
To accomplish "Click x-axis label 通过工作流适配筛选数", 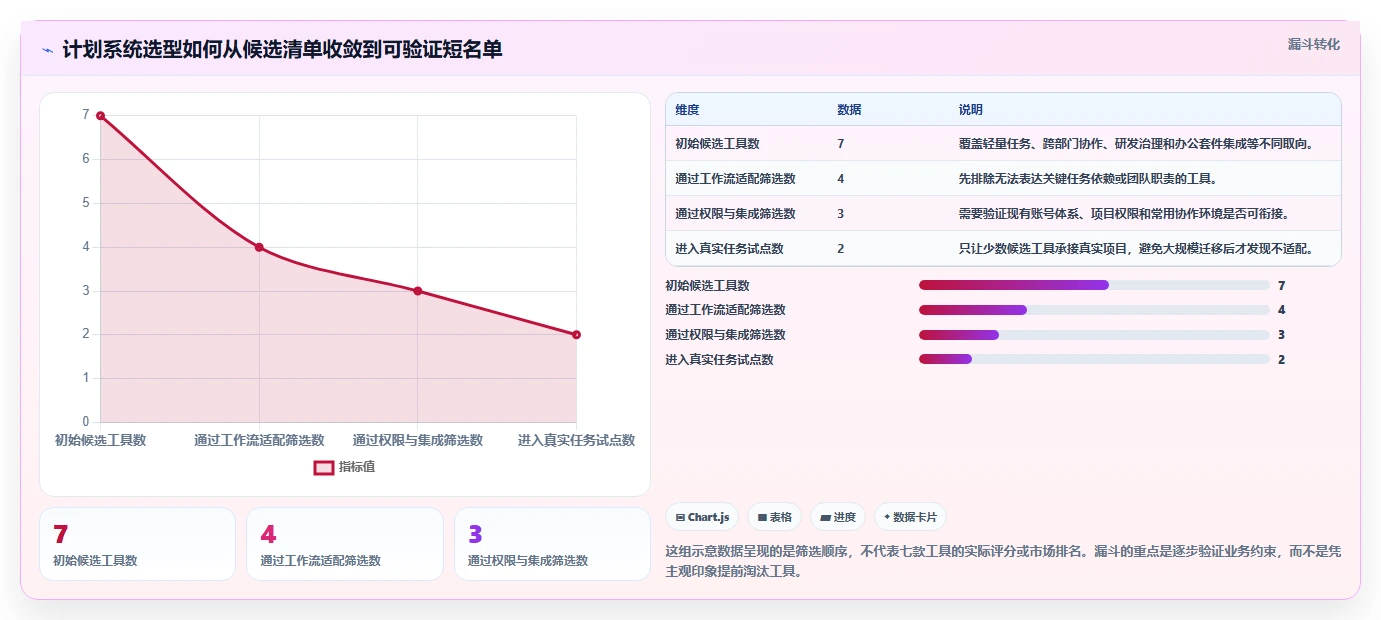I will [259, 440].
